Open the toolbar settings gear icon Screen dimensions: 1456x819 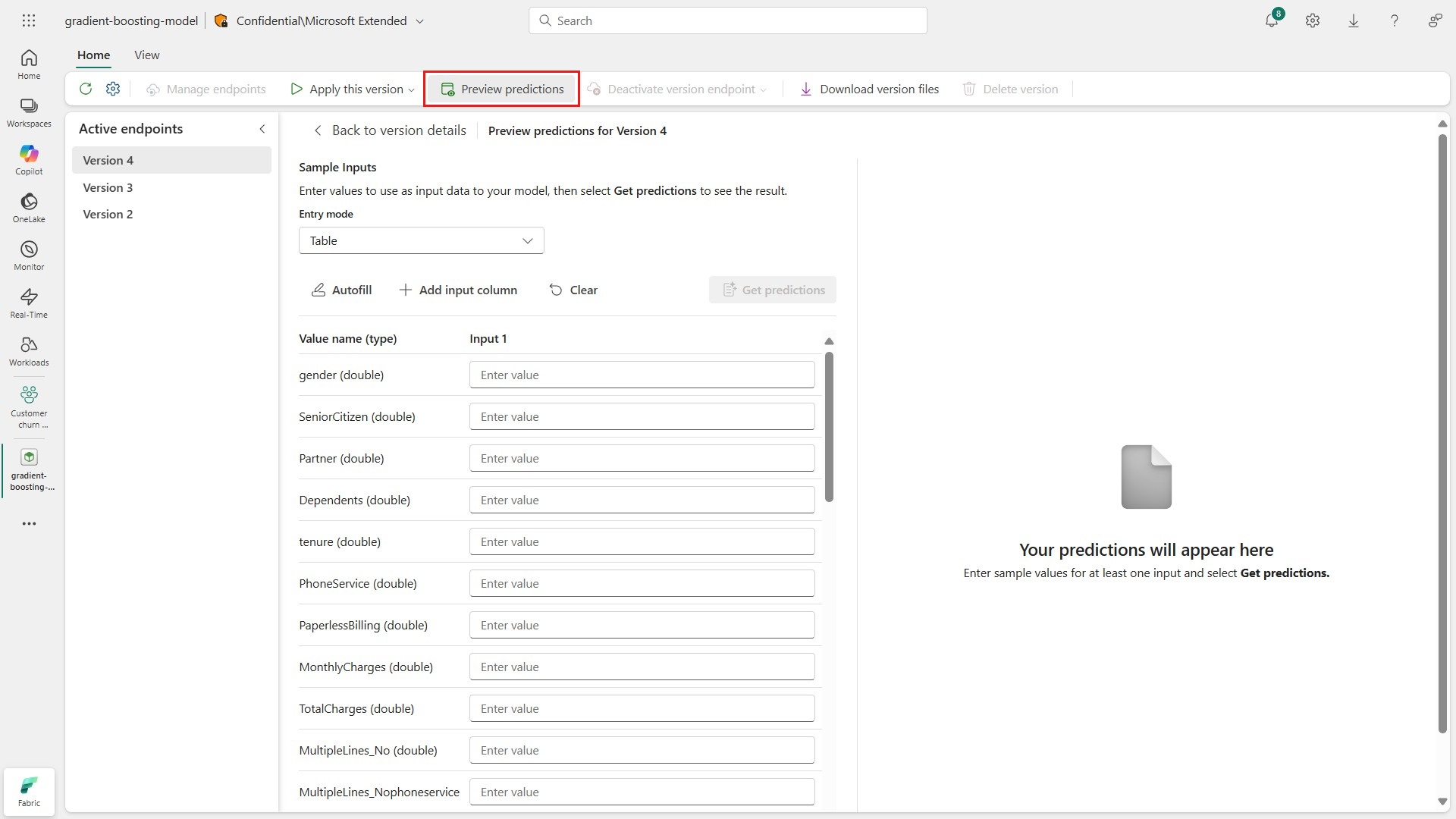113,89
